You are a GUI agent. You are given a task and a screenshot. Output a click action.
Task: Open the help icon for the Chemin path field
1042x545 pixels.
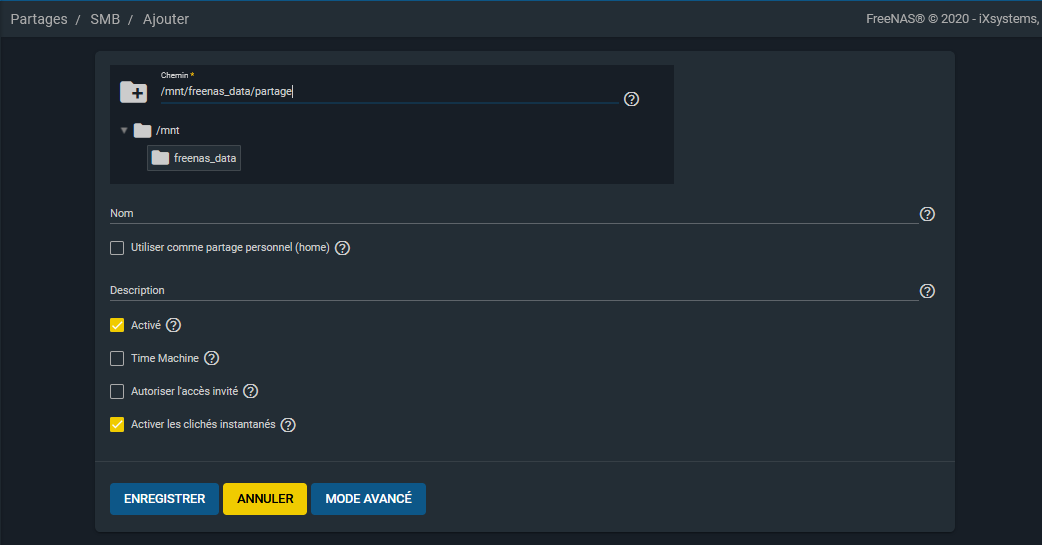(x=631, y=99)
